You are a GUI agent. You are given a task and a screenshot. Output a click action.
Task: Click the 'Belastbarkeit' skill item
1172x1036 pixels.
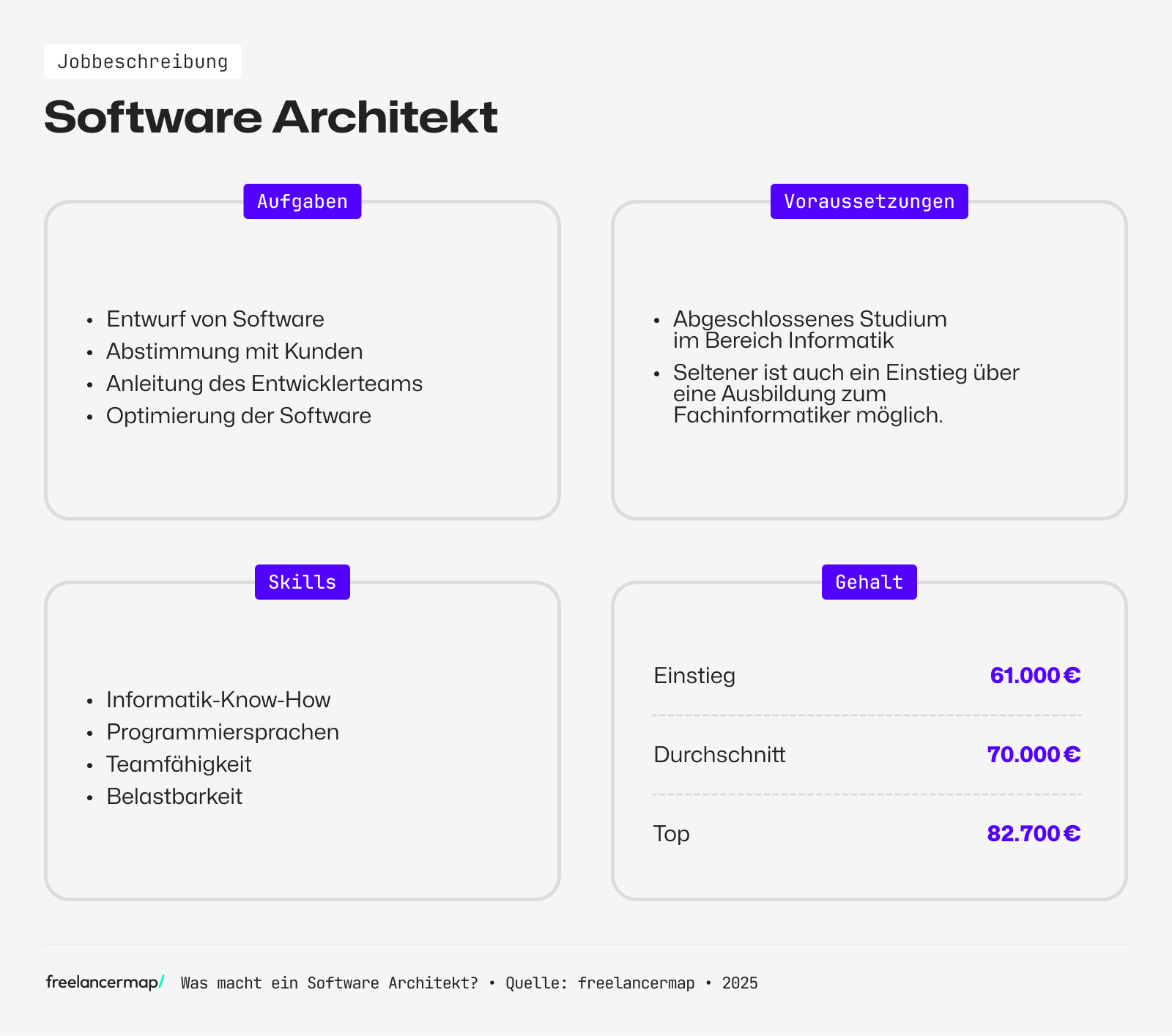[174, 797]
